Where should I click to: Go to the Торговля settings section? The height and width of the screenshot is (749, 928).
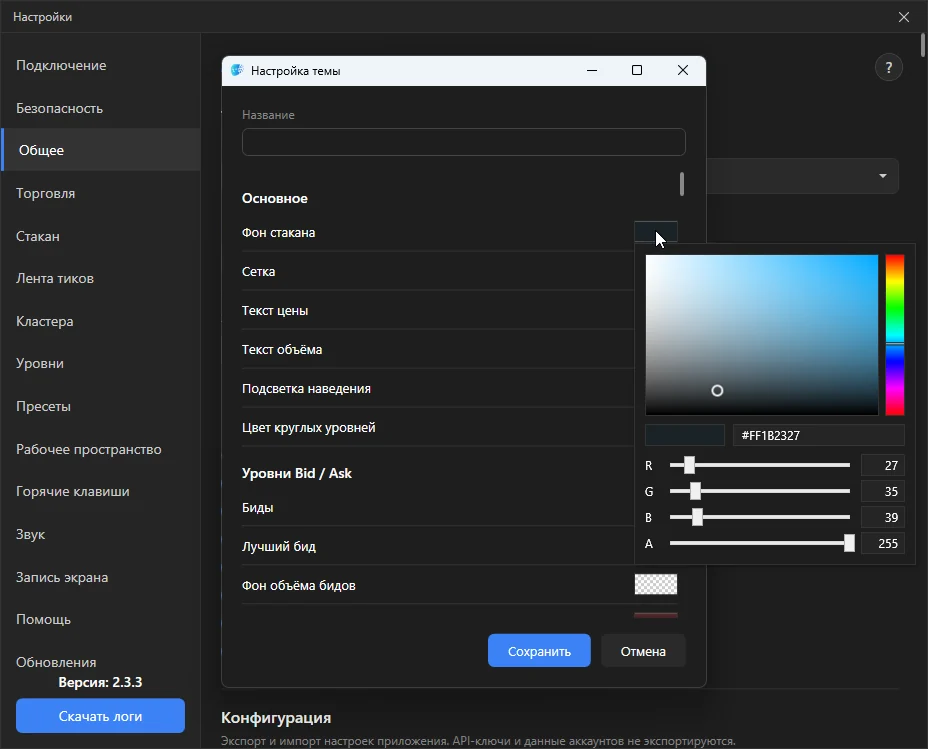[x=101, y=193]
